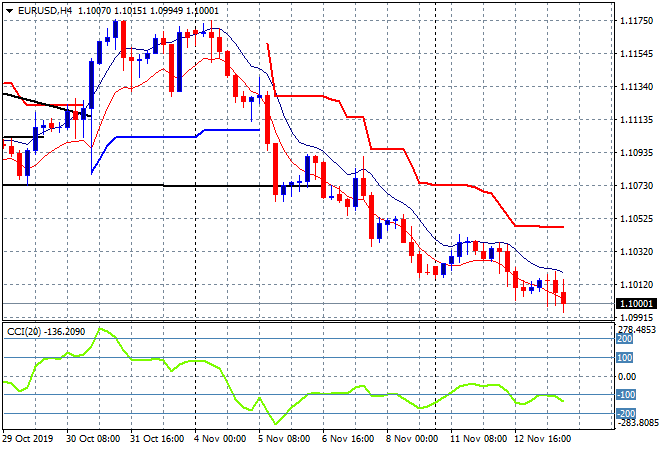
Task: Click the 100 level label in CCI panel
Action: click(x=625, y=358)
